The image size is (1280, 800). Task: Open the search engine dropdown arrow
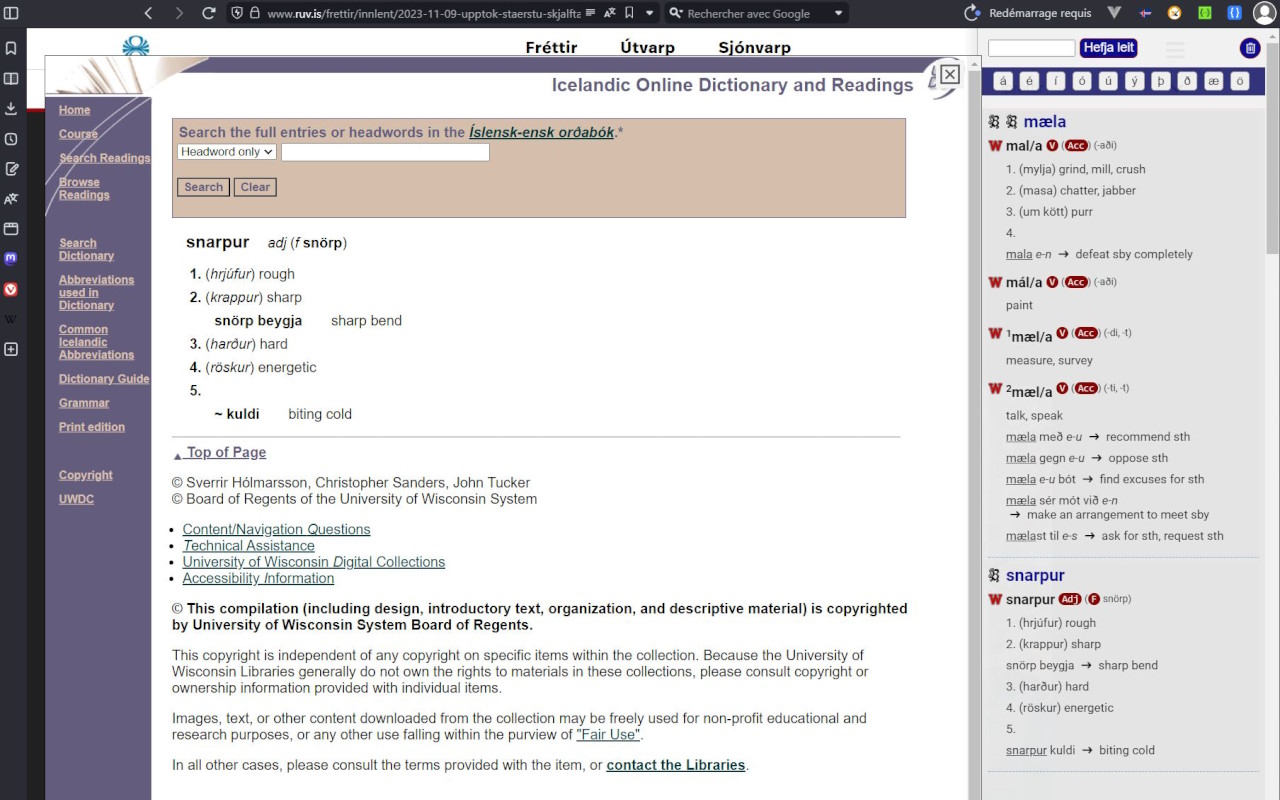(x=838, y=13)
